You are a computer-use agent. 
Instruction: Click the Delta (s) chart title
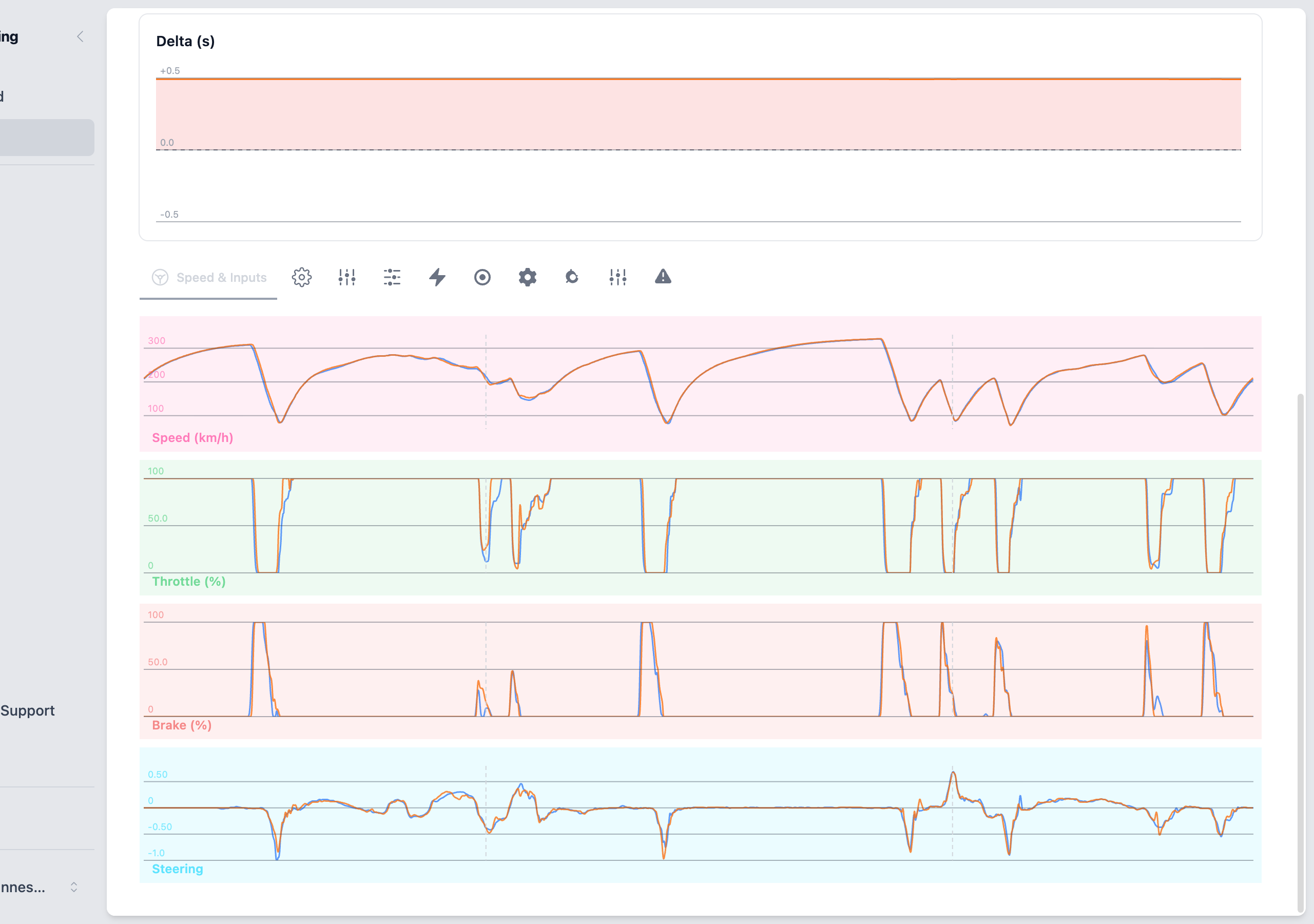pos(185,41)
